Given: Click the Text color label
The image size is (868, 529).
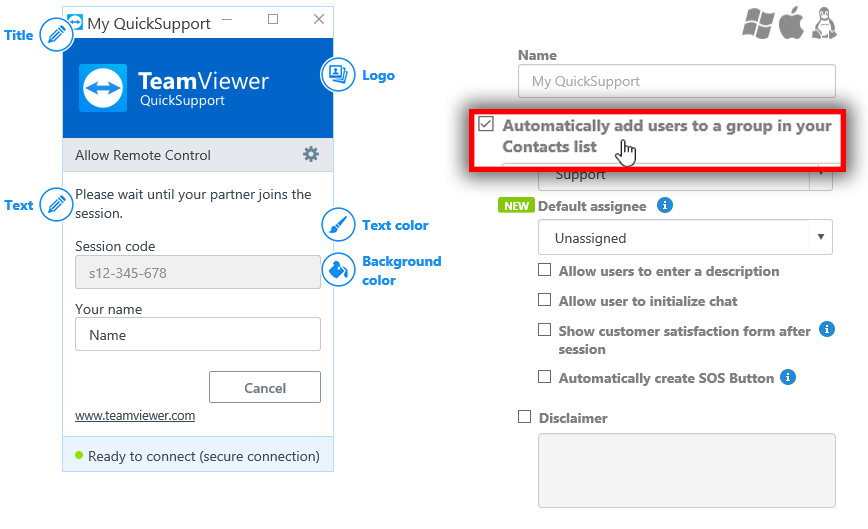Looking at the screenshot, I should tap(395, 225).
